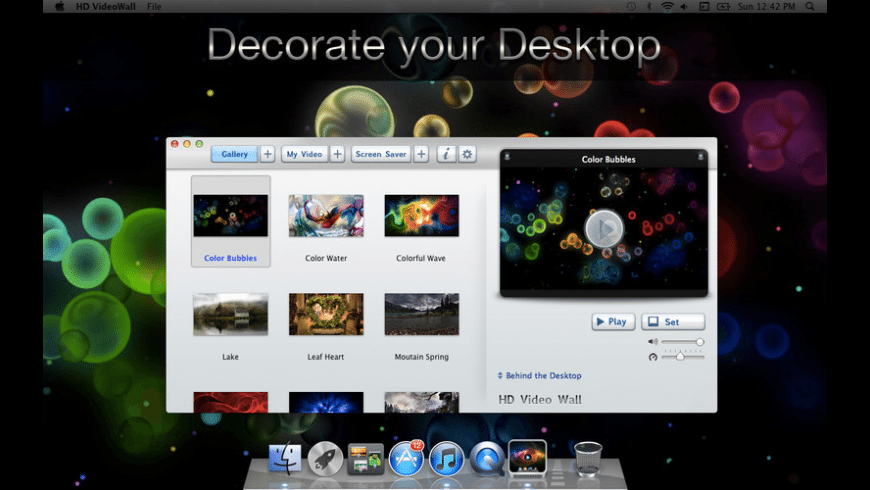Click the Color Bubbles label text
Screen dimensions: 870x490
pos(230,258)
